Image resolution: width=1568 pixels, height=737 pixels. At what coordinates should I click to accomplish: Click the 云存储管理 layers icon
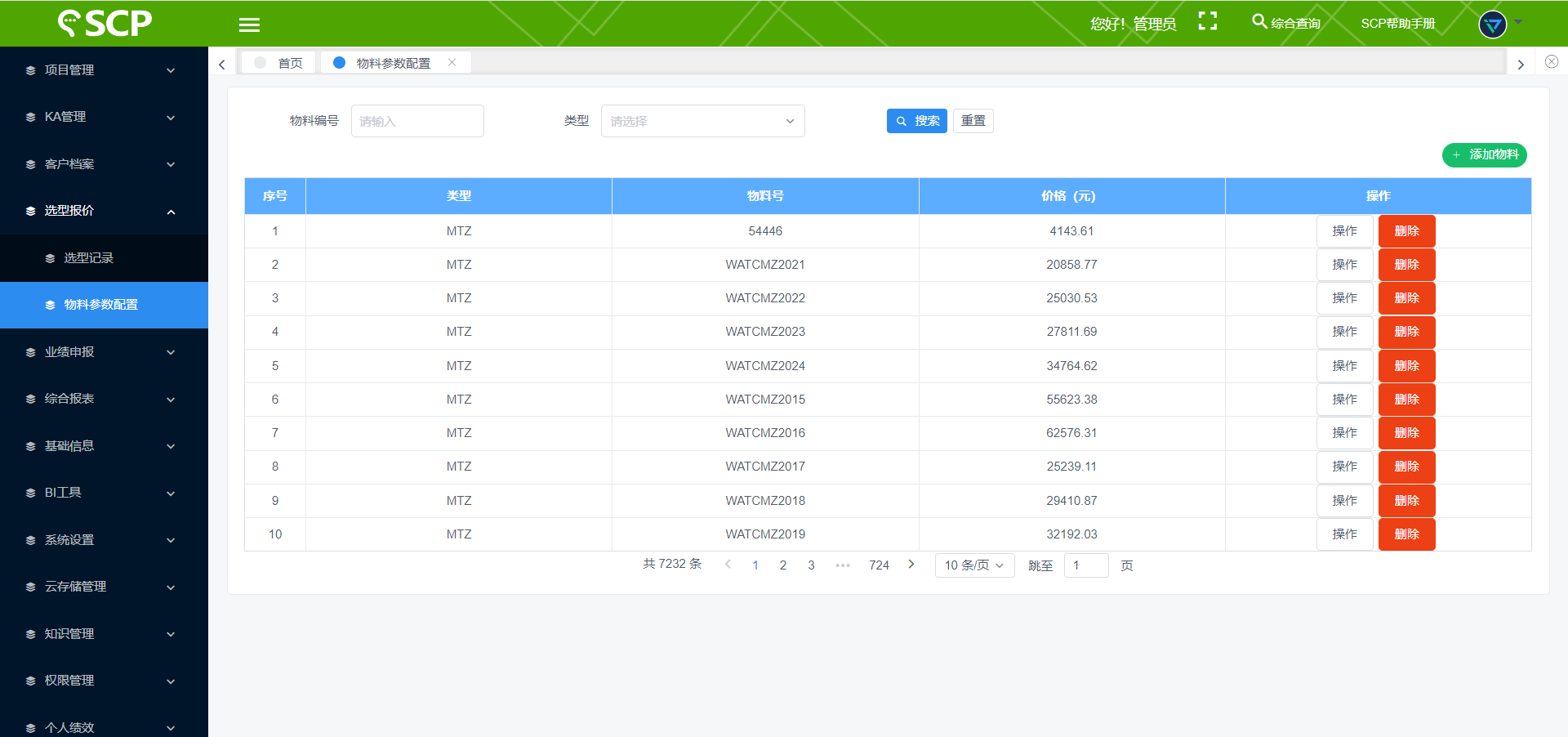pyautogui.click(x=30, y=587)
